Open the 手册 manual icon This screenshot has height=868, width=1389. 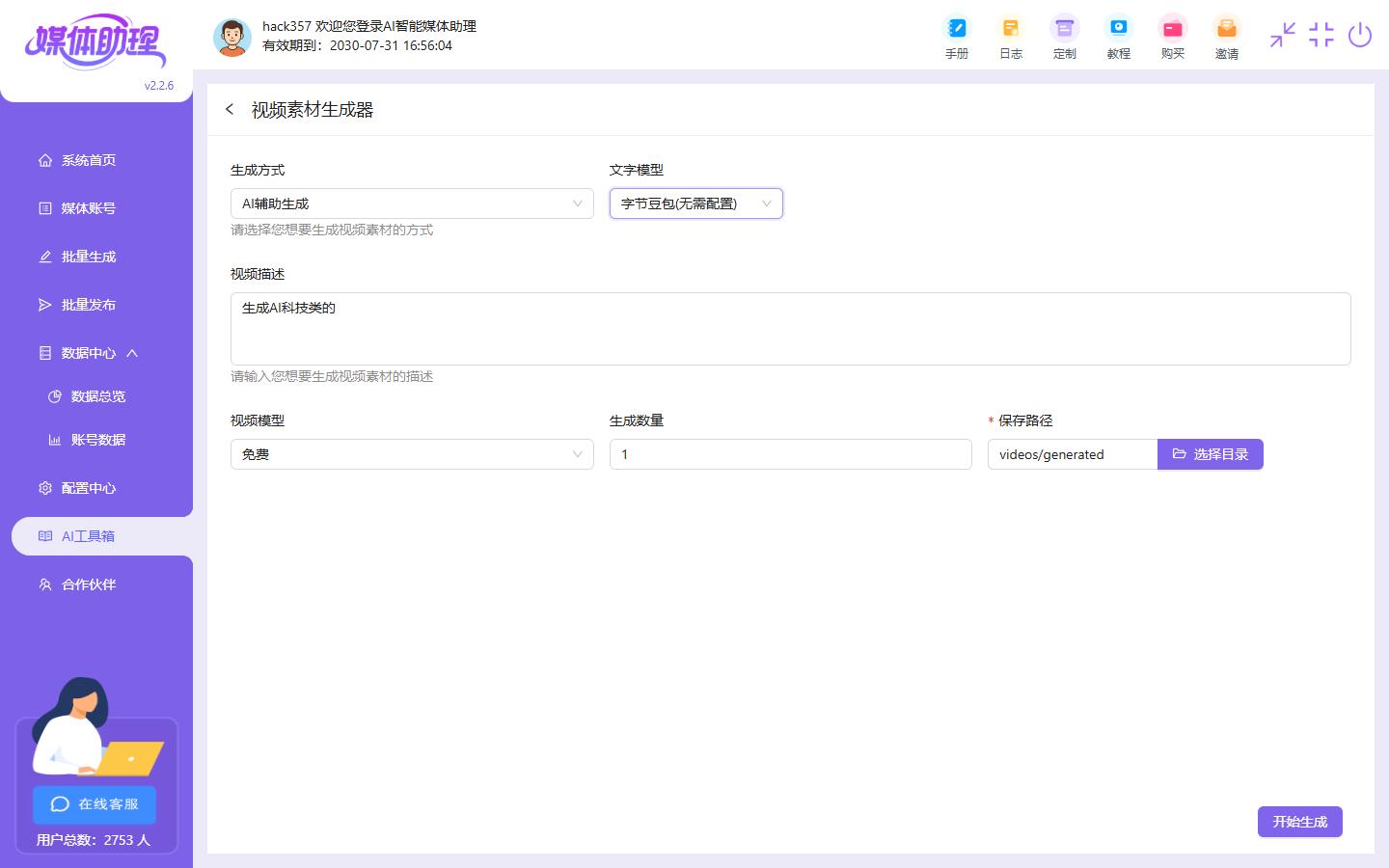click(956, 37)
